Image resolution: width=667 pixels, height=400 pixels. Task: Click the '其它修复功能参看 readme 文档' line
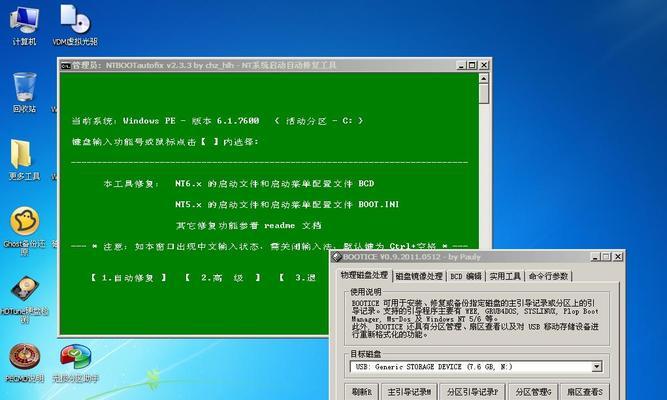click(249, 226)
